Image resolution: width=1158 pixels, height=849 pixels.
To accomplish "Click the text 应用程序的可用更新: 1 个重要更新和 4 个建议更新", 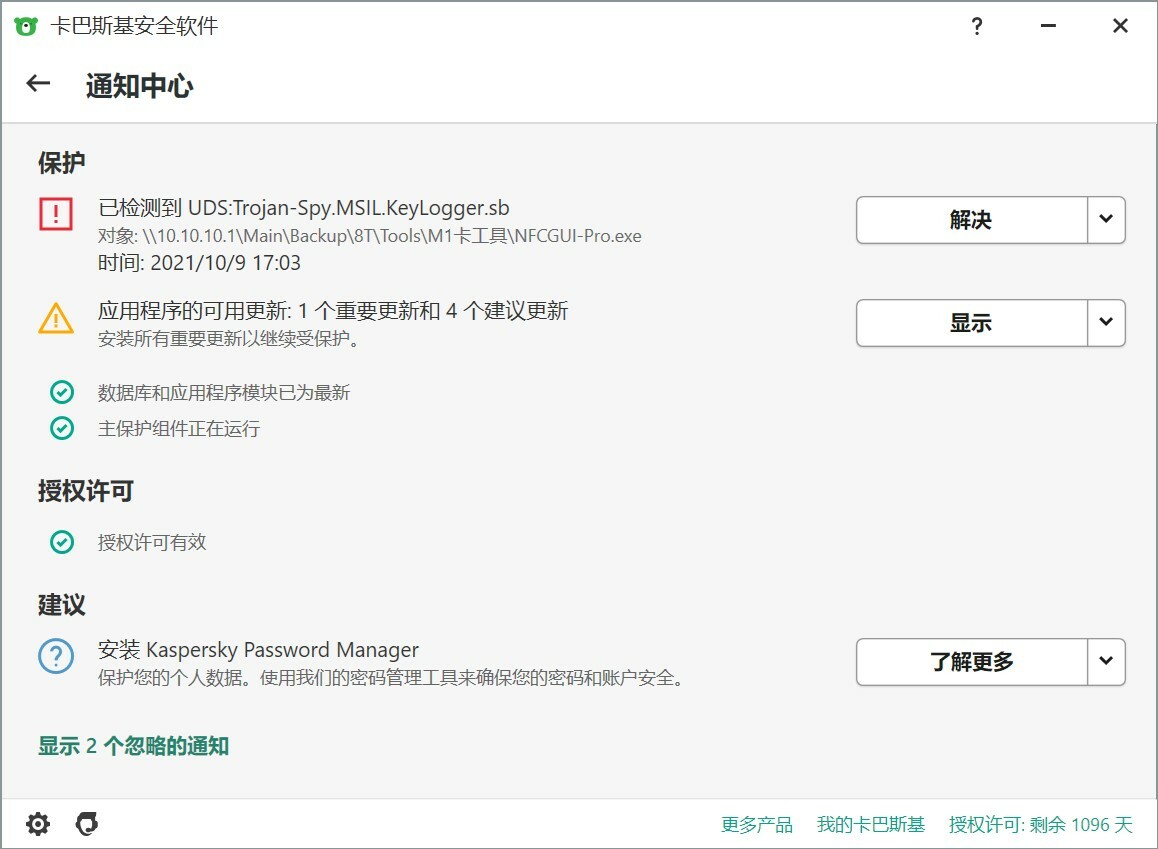I will click(333, 311).
